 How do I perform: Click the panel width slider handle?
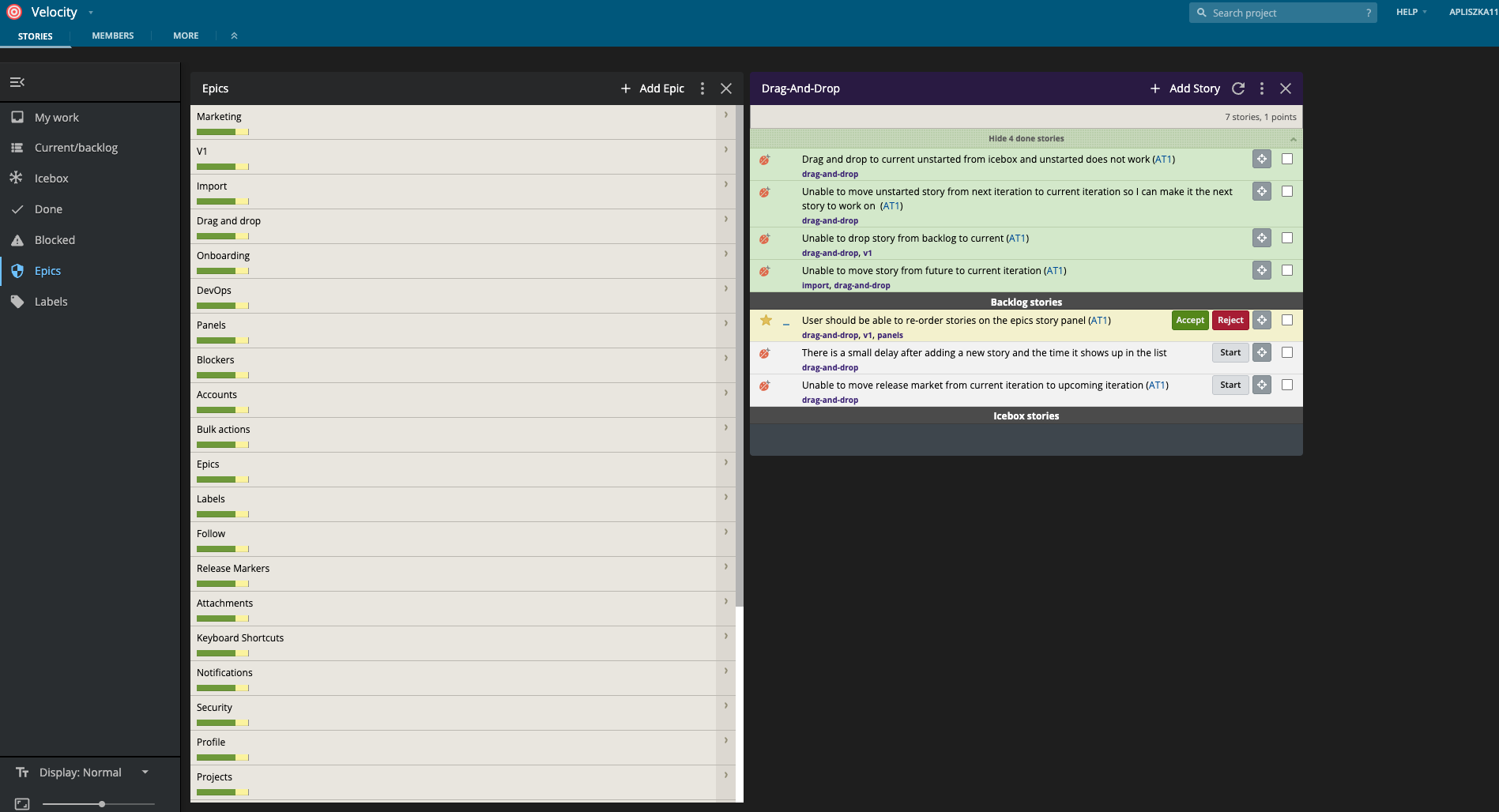[102, 804]
